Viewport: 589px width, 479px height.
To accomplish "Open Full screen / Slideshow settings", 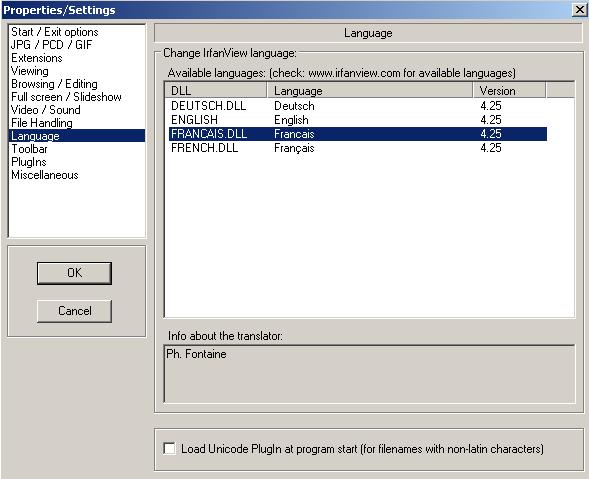I will point(66,97).
